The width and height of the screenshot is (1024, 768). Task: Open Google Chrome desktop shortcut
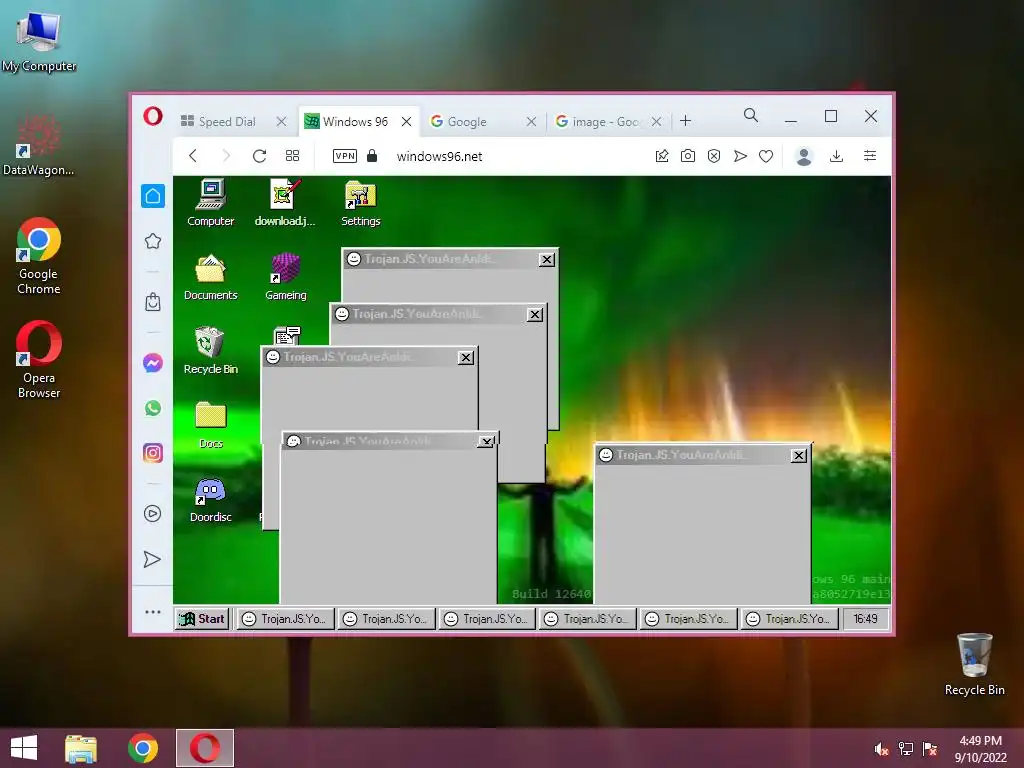tap(39, 256)
